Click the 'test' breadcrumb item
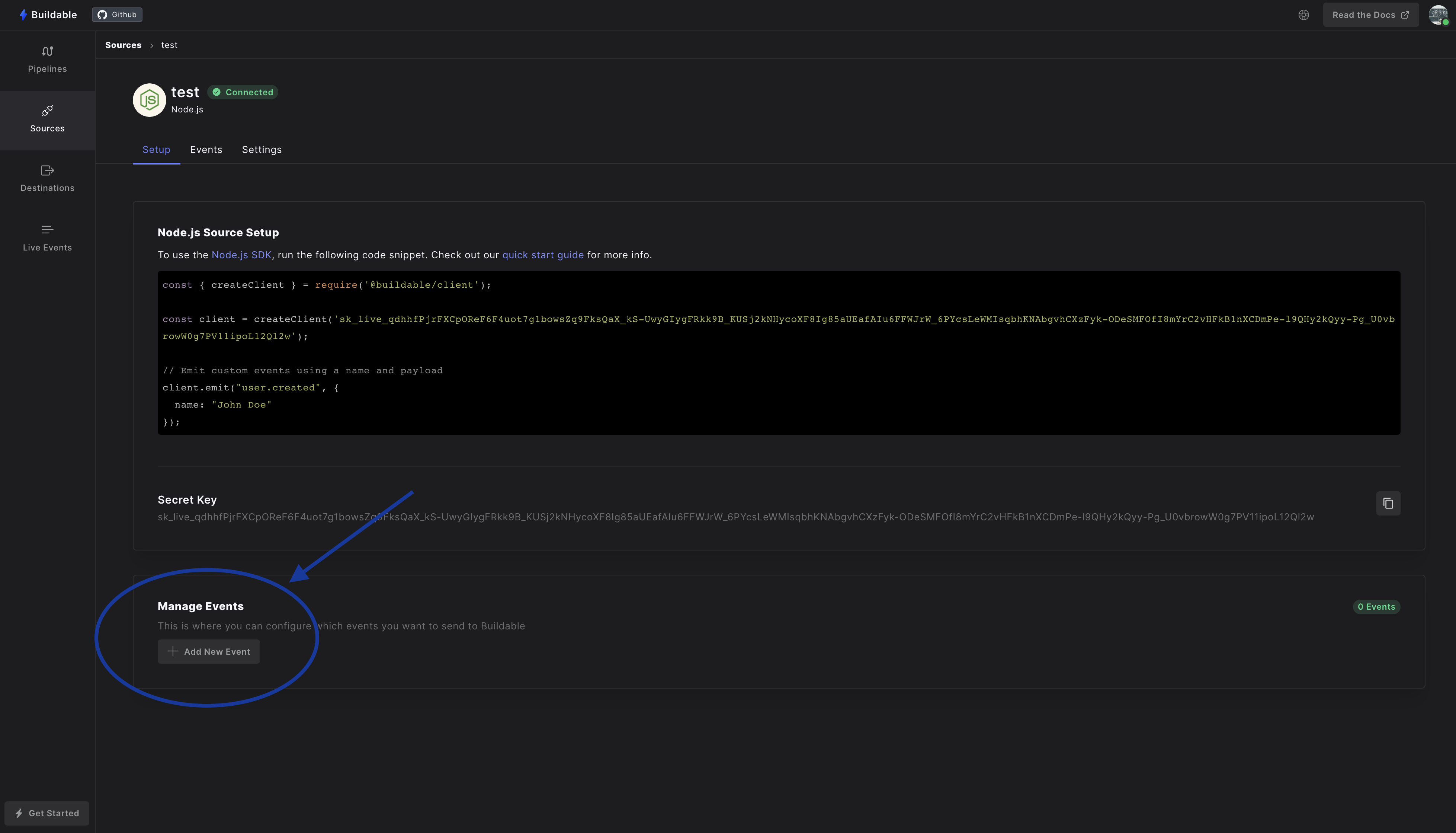 tap(169, 45)
